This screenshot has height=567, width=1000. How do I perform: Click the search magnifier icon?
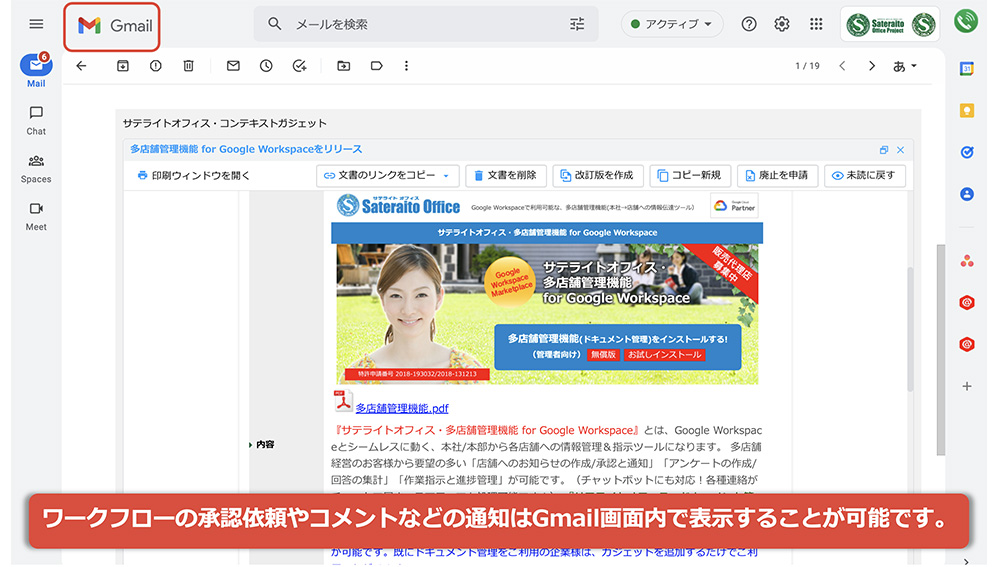point(274,24)
